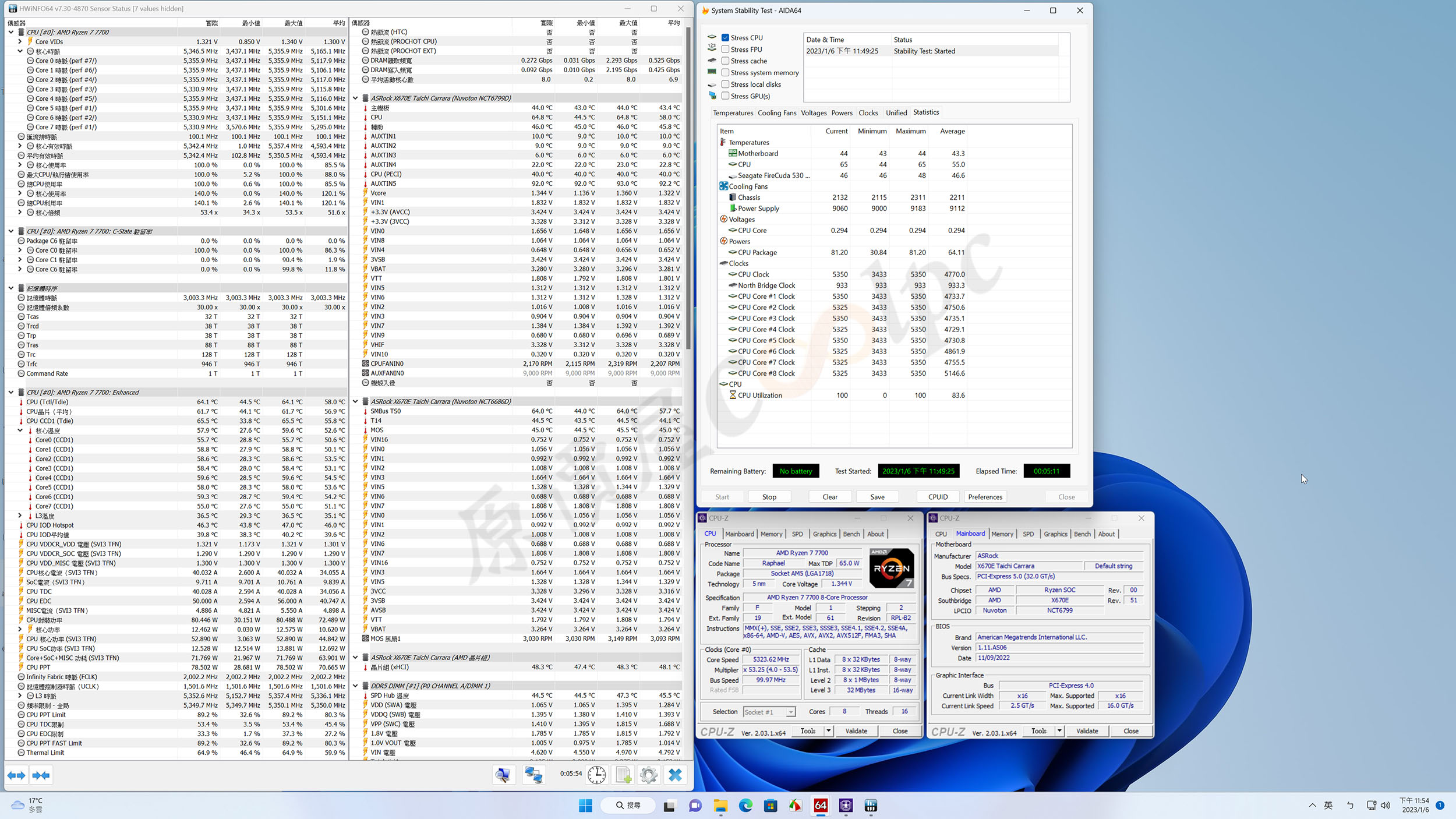Click the Ryzen logo in CPU-Z

892,568
